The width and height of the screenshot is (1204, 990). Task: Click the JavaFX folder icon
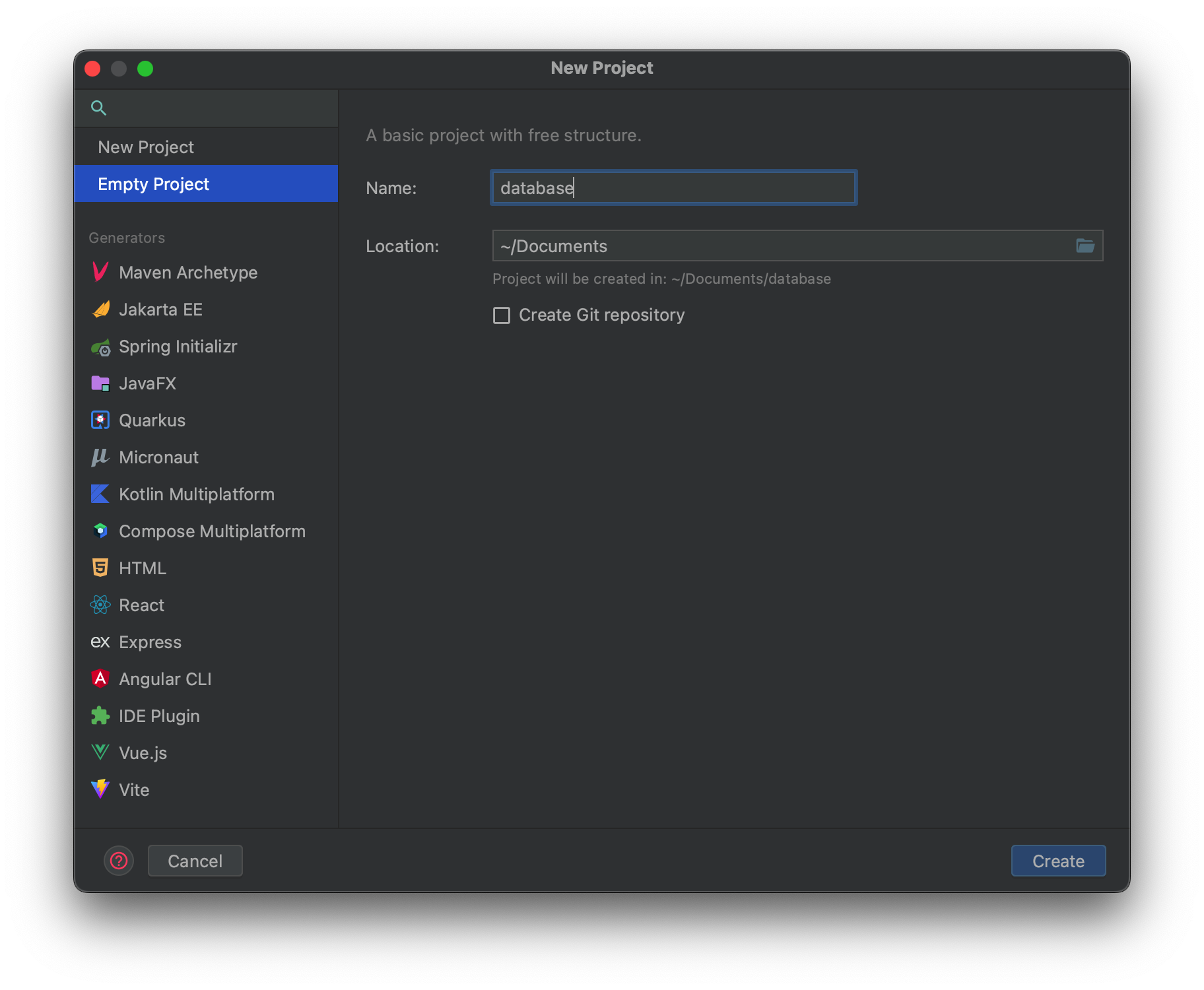pos(100,383)
